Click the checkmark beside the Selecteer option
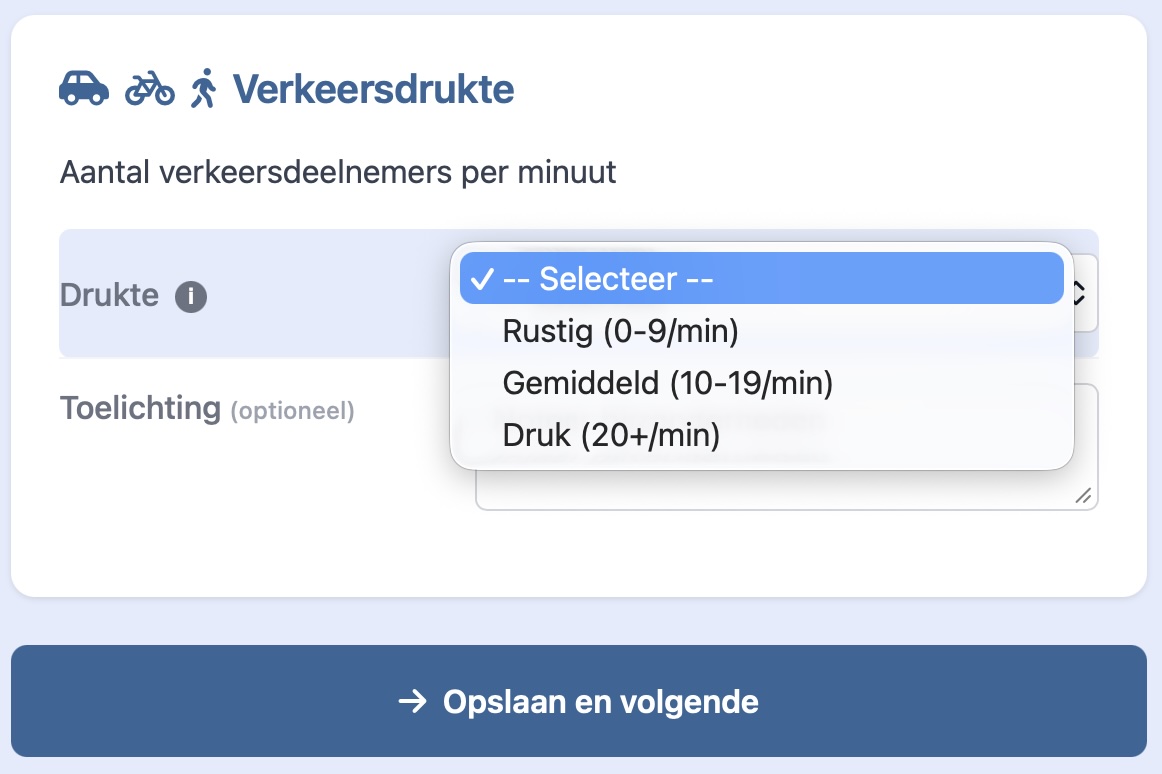Screen dimensions: 1162x774 point(484,278)
